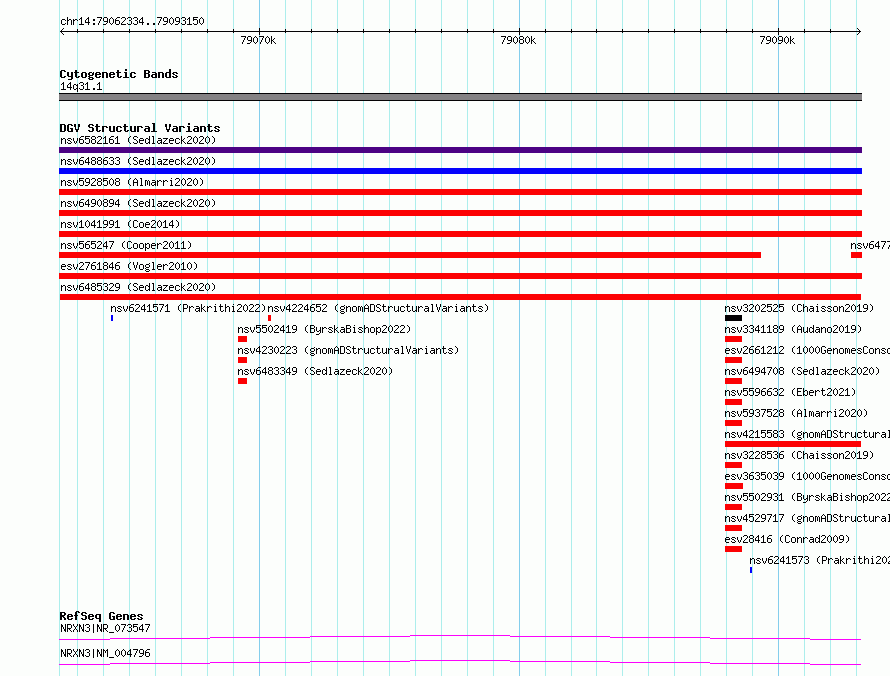The width and height of the screenshot is (890, 676).
Task: Click the esv2661212 1000Genomes label
Action: tap(807, 350)
